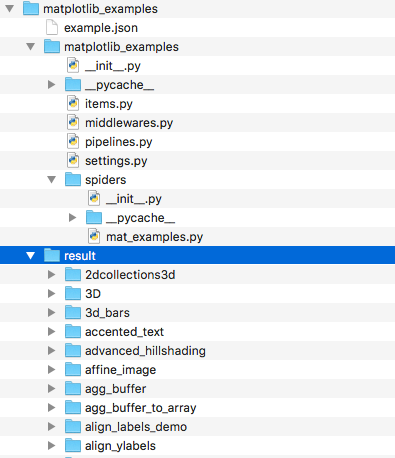Click the middlewares.py file name

(x=129, y=123)
